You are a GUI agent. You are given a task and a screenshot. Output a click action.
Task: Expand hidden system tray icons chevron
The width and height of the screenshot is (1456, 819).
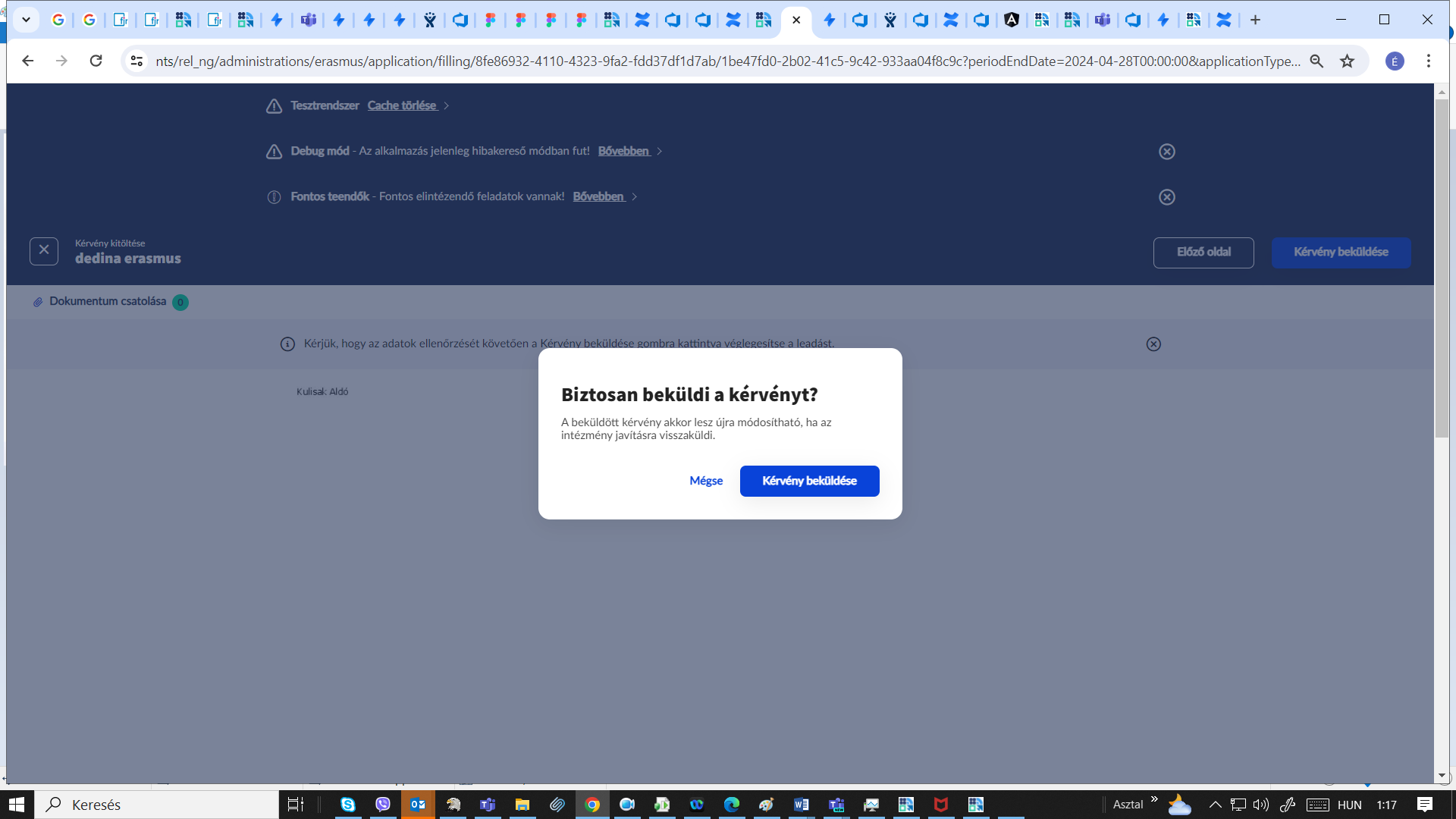(x=1215, y=805)
